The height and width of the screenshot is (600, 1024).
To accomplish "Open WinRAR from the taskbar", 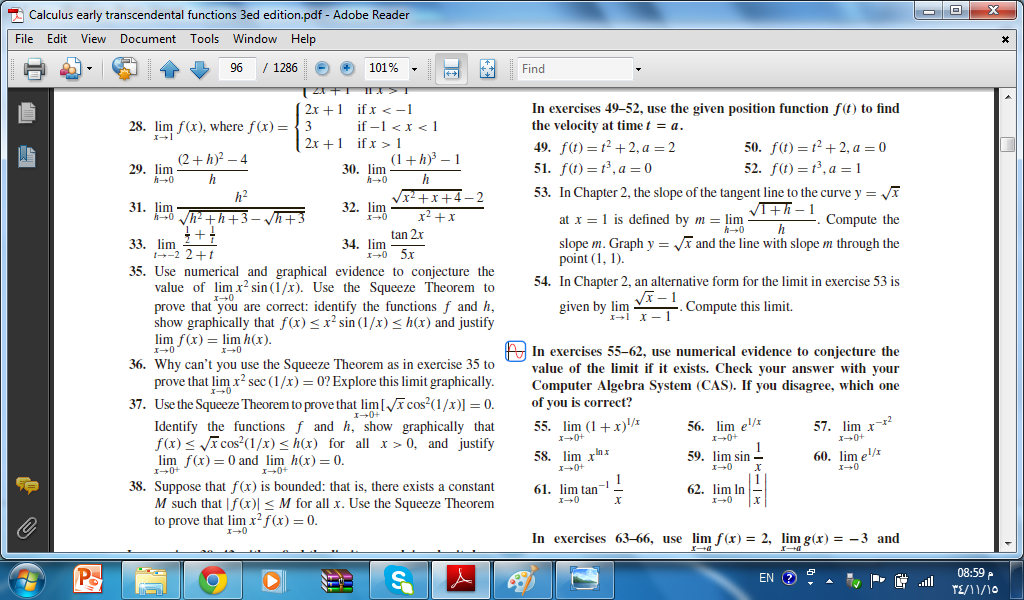I will tap(336, 580).
